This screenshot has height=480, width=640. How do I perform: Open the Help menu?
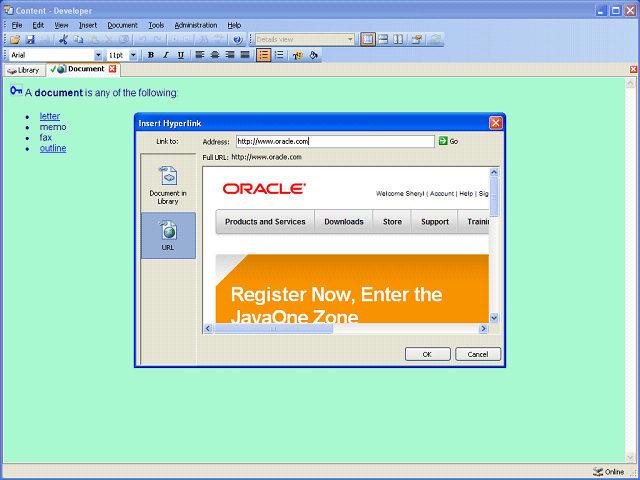pos(234,25)
